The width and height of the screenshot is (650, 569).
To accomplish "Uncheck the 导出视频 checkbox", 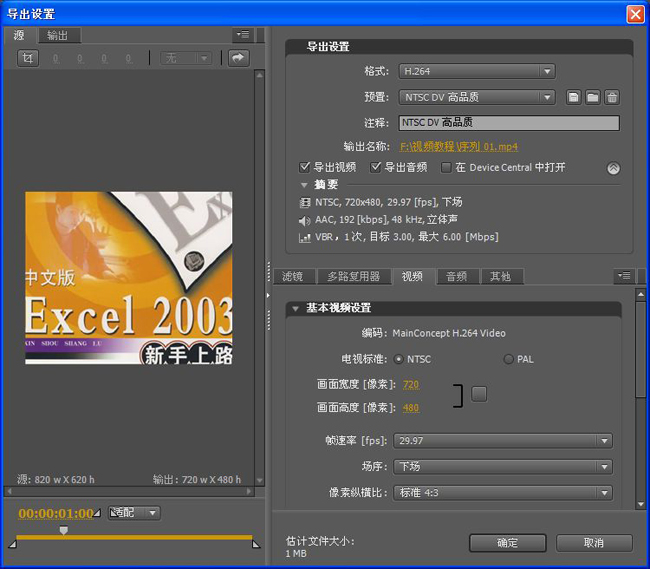I will [x=305, y=168].
